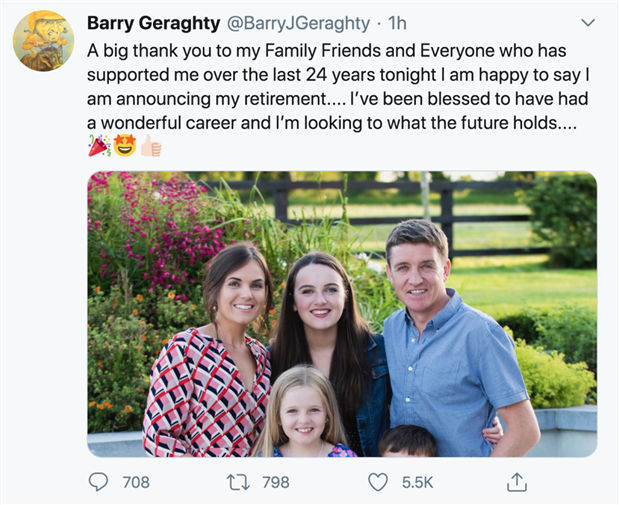This screenshot has width=620, height=505.
Task: Like the tweet with the heart icon
Action: tap(378, 482)
